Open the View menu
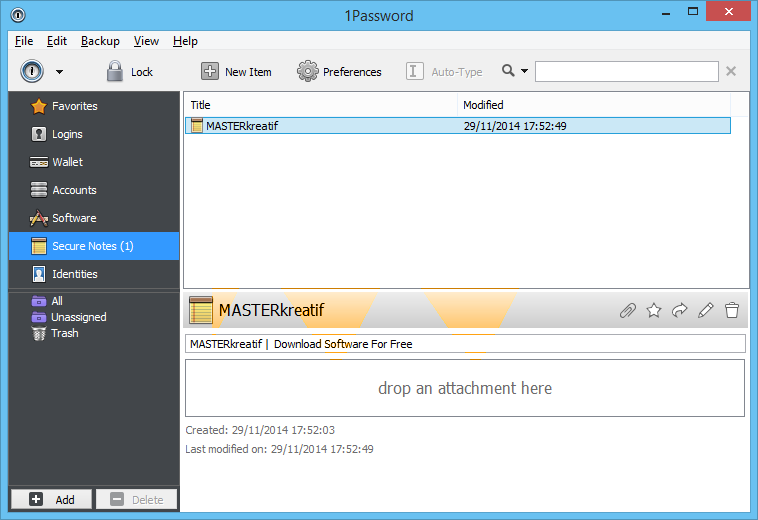 point(146,41)
